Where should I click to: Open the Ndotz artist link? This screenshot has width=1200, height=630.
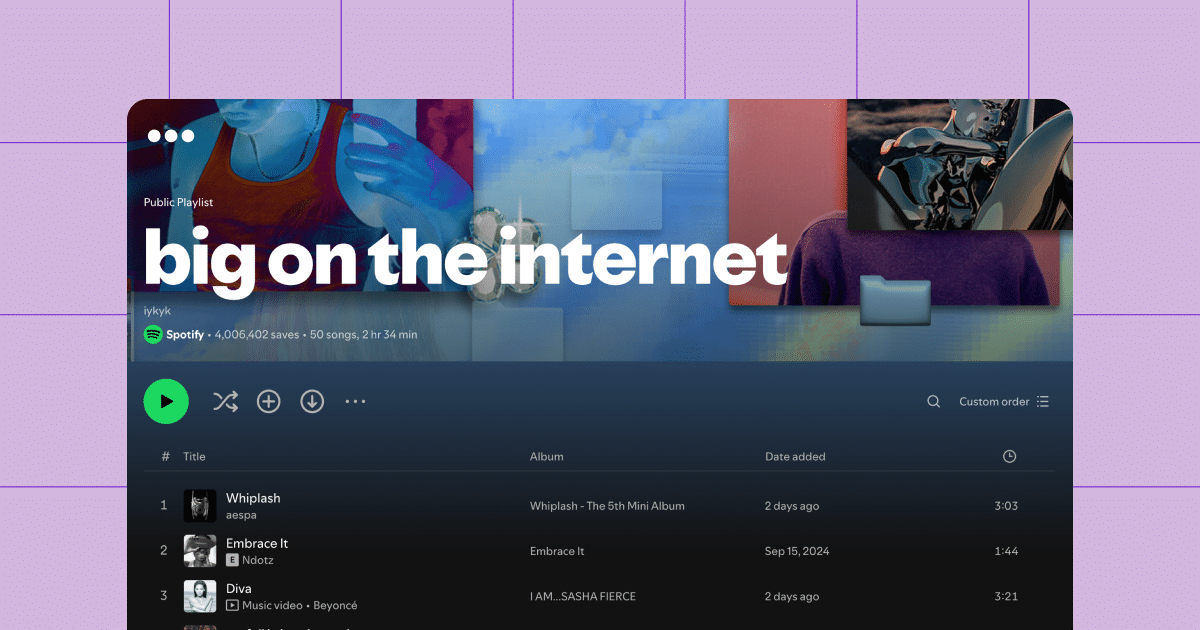(x=258, y=560)
